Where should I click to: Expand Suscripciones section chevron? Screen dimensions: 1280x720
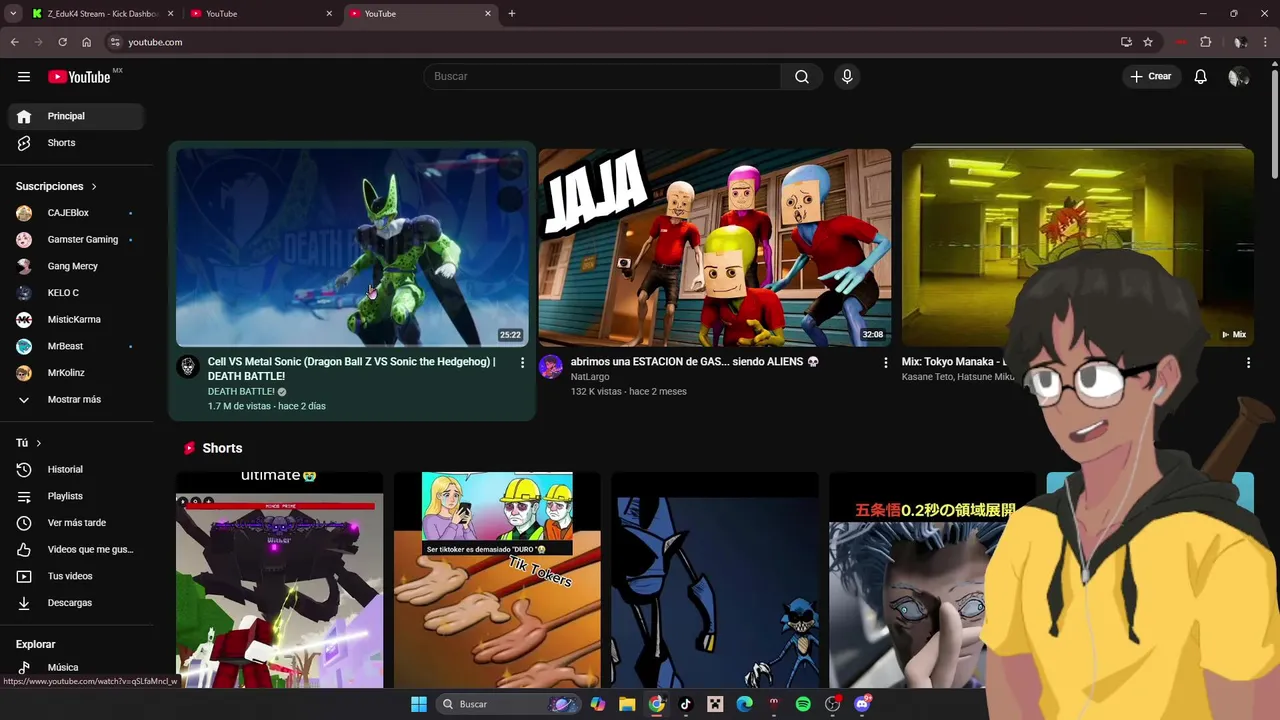point(94,187)
